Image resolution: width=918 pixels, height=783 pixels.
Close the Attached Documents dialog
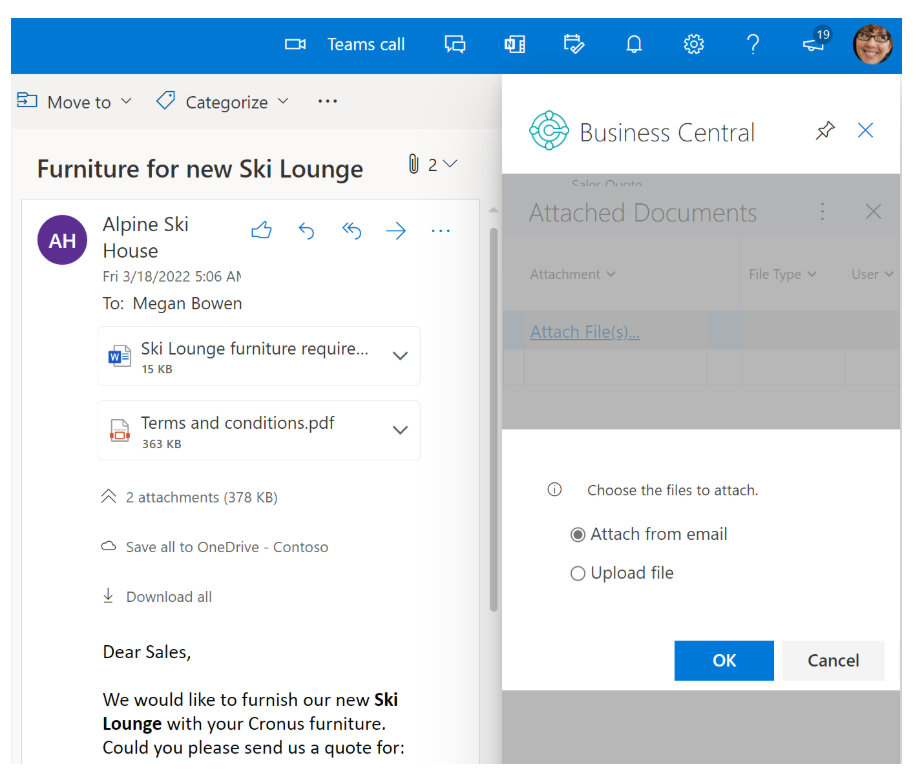tap(873, 211)
